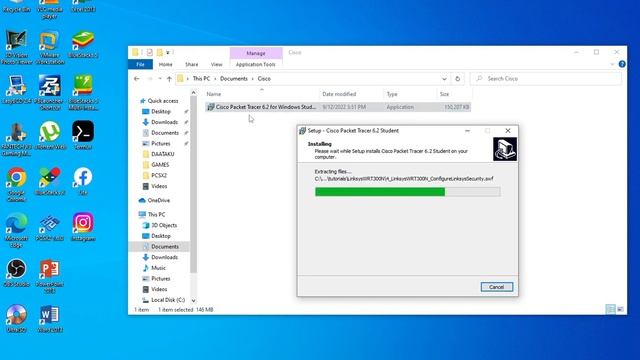Open the File menu in Explorer
Screen dimensions: 640x360
click(140, 64)
